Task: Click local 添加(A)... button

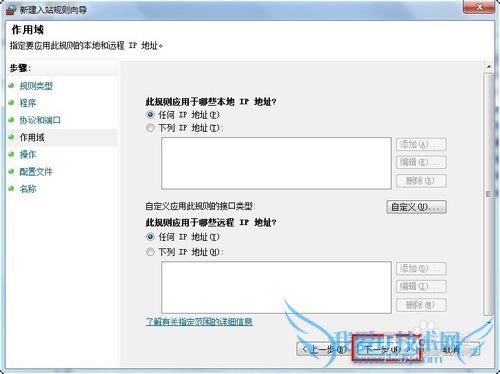Action: coord(421,145)
